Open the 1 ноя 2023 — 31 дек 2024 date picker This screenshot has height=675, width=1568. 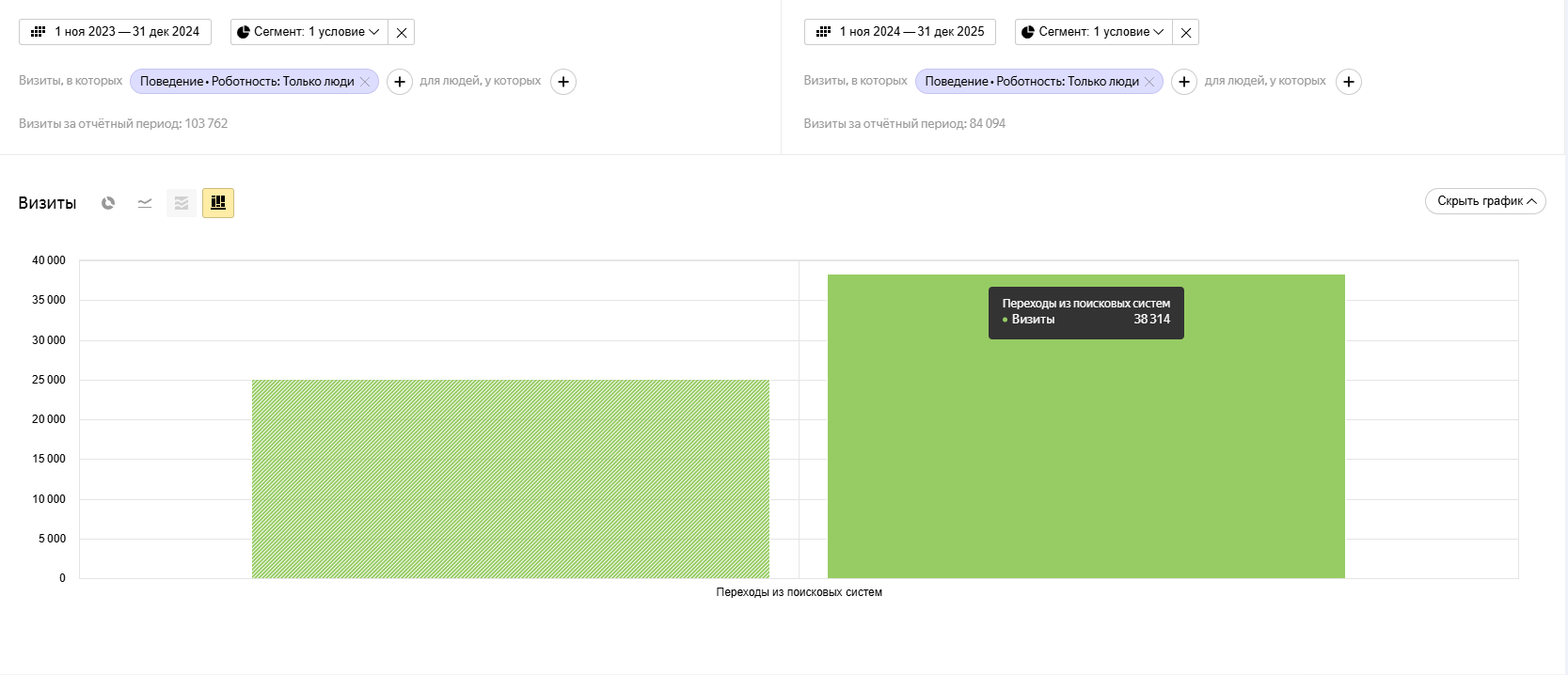click(x=116, y=32)
